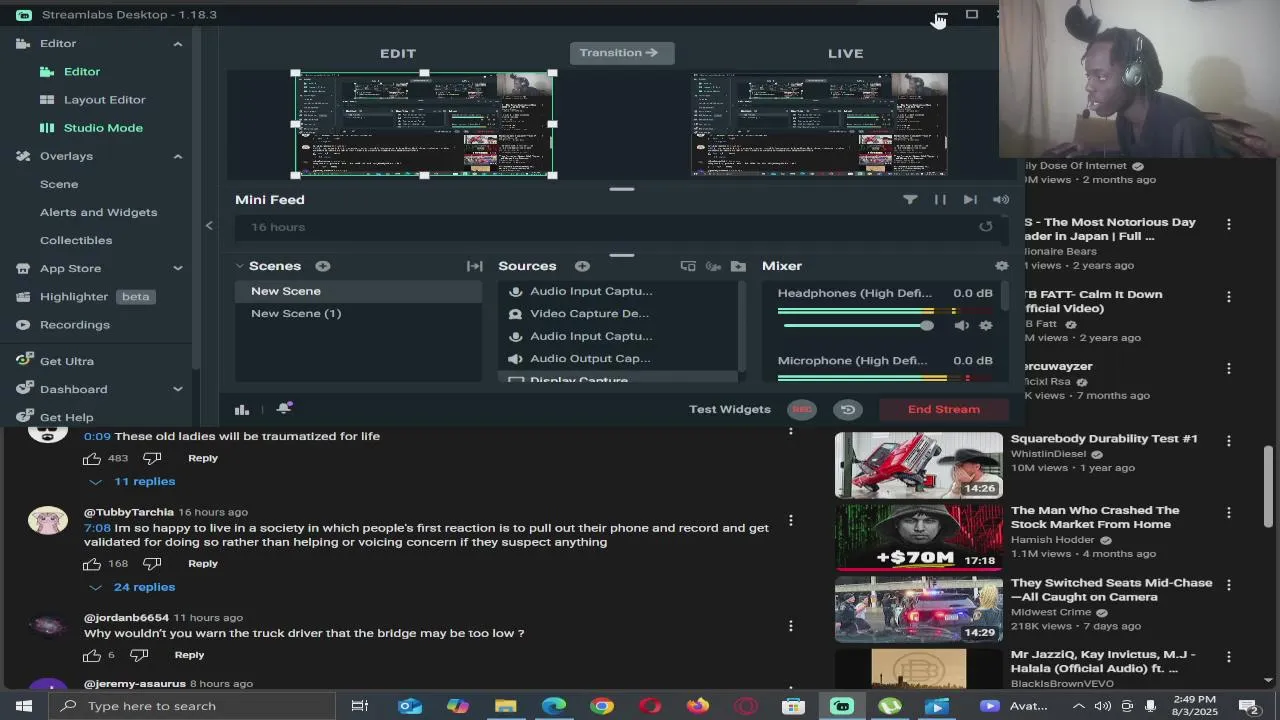Collapse the Editor section chevron
Viewport: 1280px width, 720px height.
[178, 44]
